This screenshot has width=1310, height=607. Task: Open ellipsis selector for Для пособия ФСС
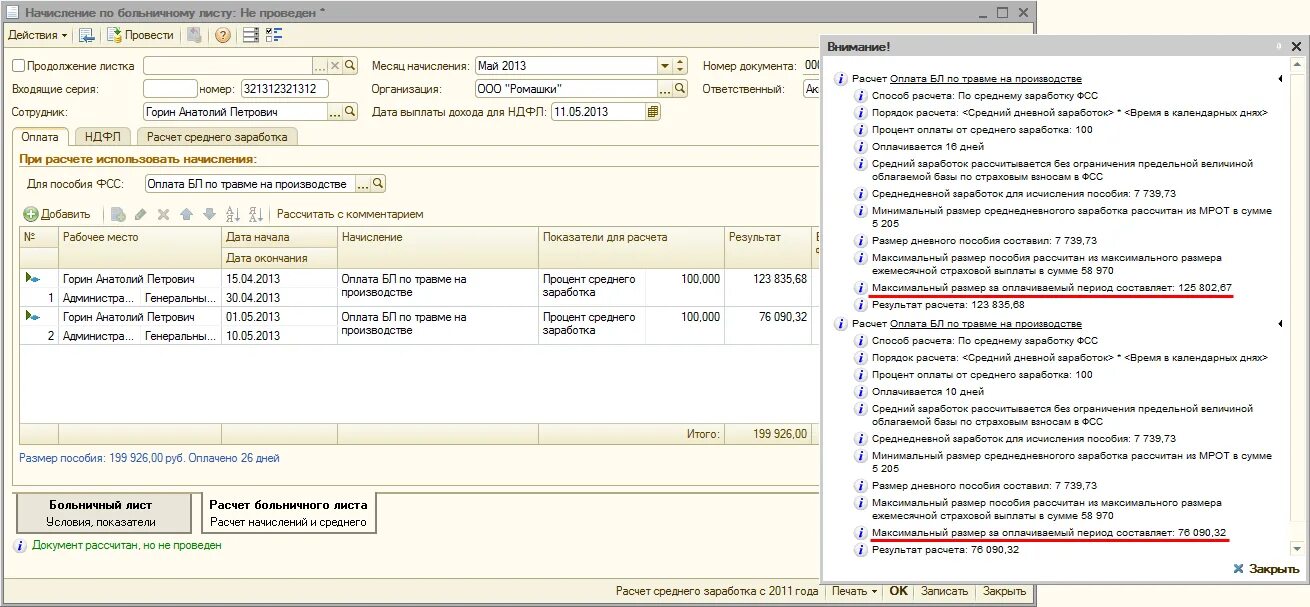pyautogui.click(x=364, y=184)
